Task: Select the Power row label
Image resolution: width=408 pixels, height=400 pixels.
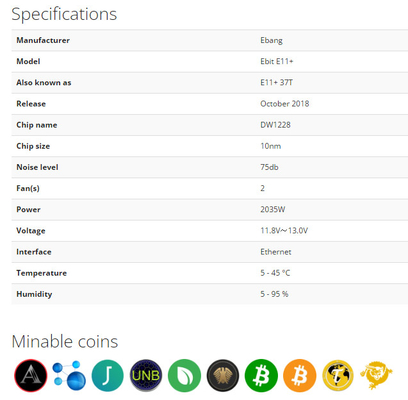Action: tap(28, 209)
